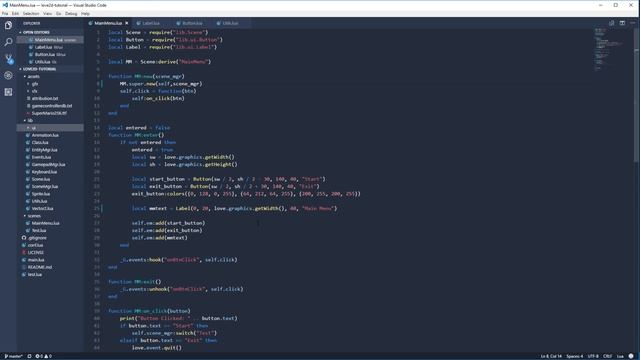640x360 pixels.
Task: Open the .gitignore file
Action: 50,238
